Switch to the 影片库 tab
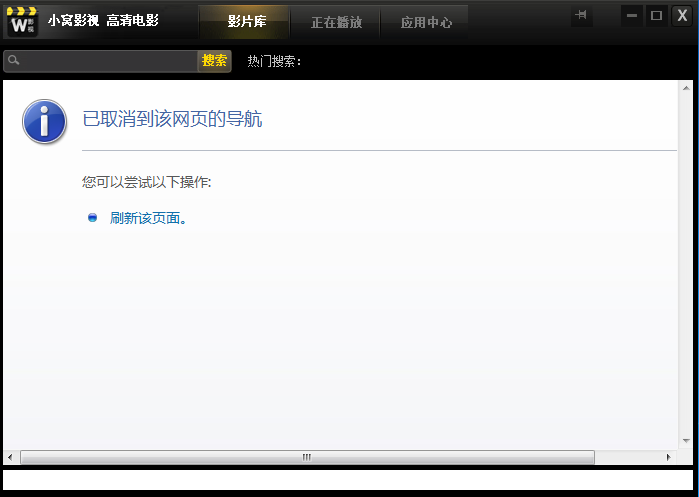Image resolution: width=699 pixels, height=497 pixels. click(246, 22)
